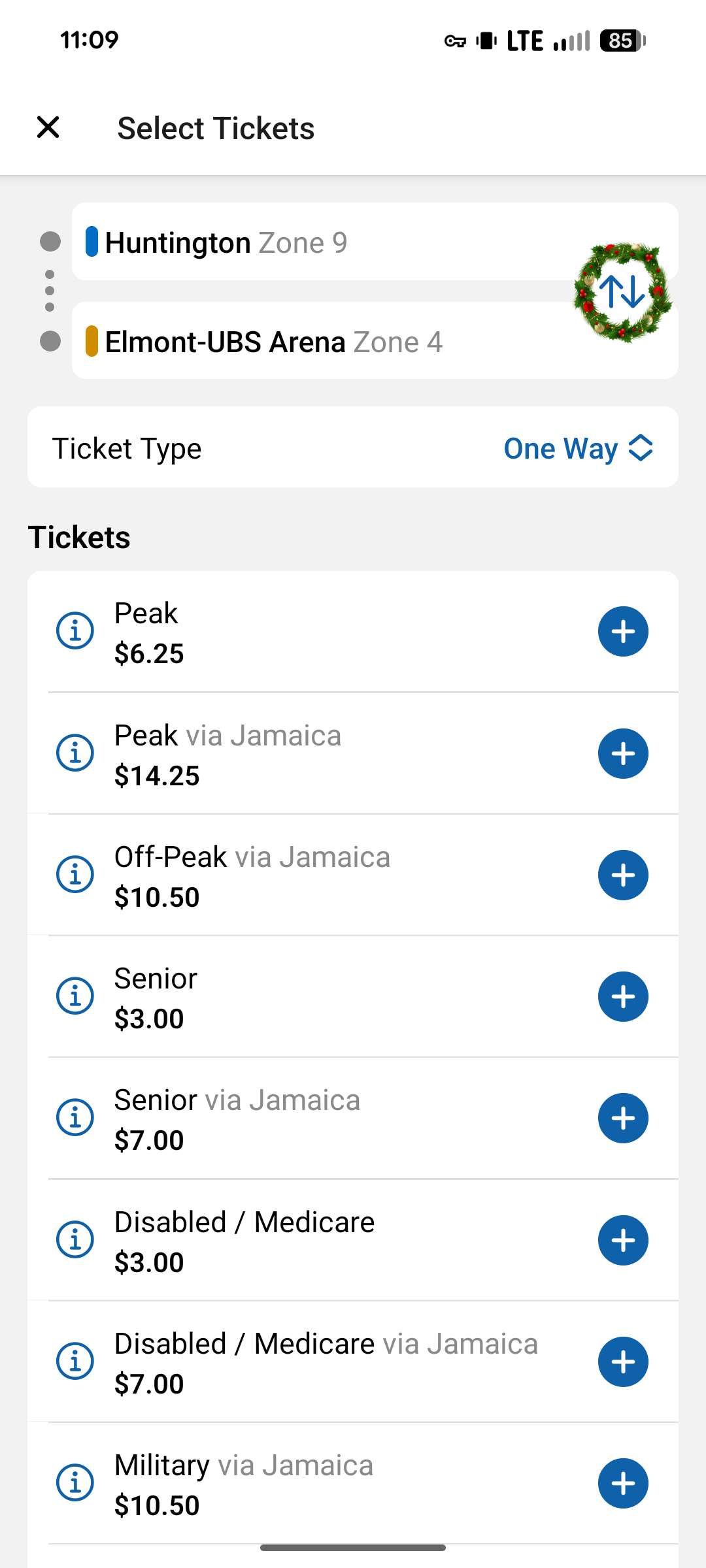706x1568 pixels.
Task: Open the One Way ticket type dropdown
Action: click(x=561, y=448)
